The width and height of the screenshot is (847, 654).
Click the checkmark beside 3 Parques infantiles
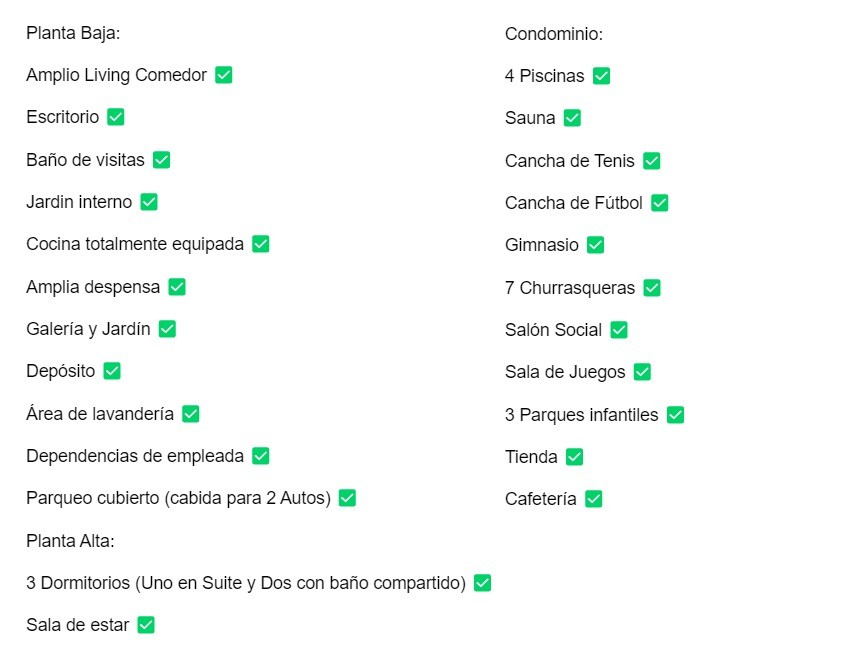pyautogui.click(x=675, y=414)
